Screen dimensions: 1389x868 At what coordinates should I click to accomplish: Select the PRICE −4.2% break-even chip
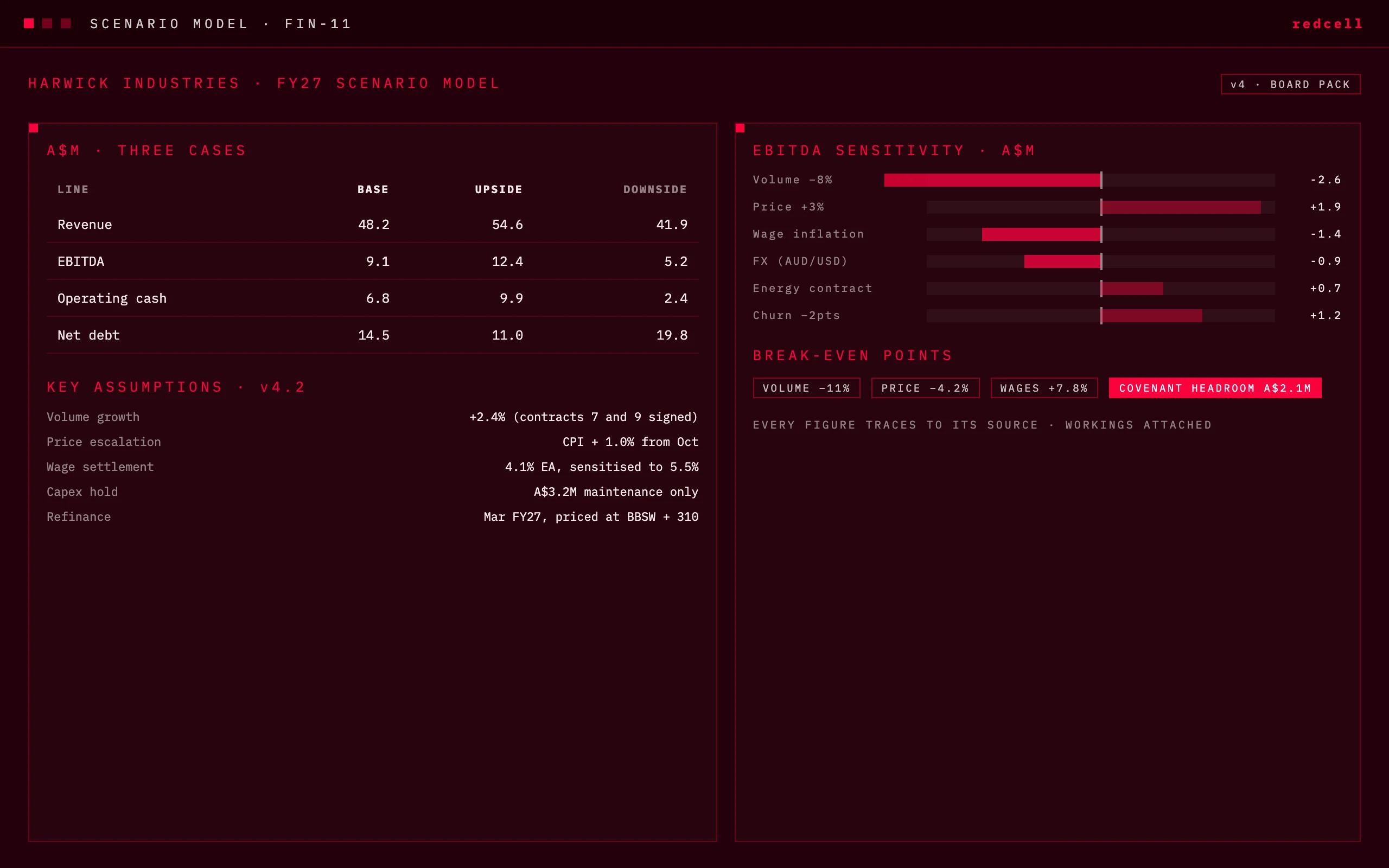point(925,388)
